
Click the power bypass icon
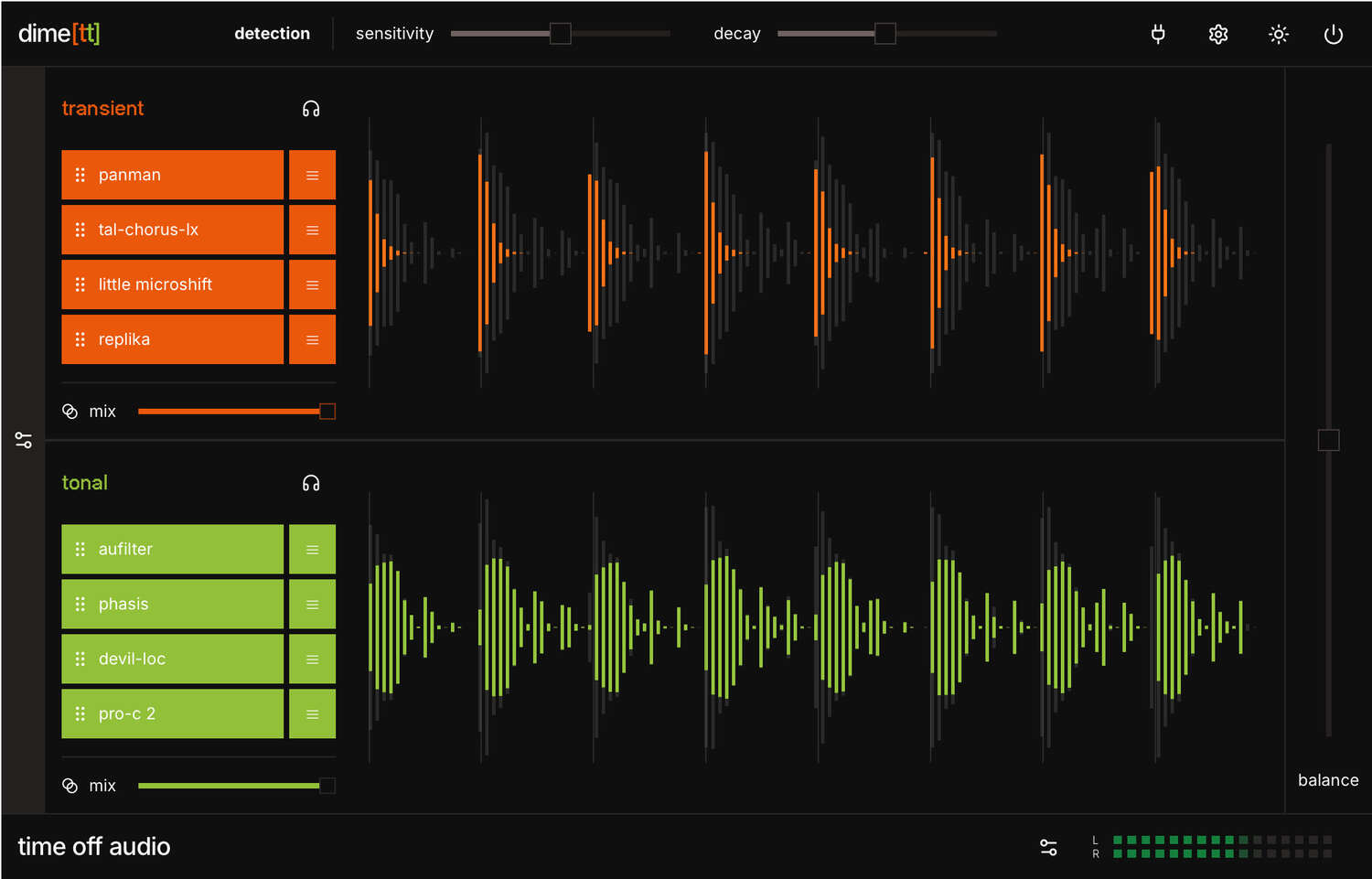click(x=1334, y=35)
